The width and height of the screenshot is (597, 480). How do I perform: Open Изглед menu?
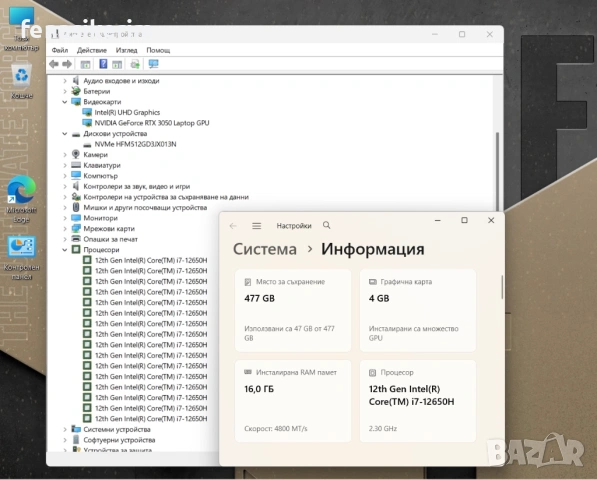coord(126,50)
